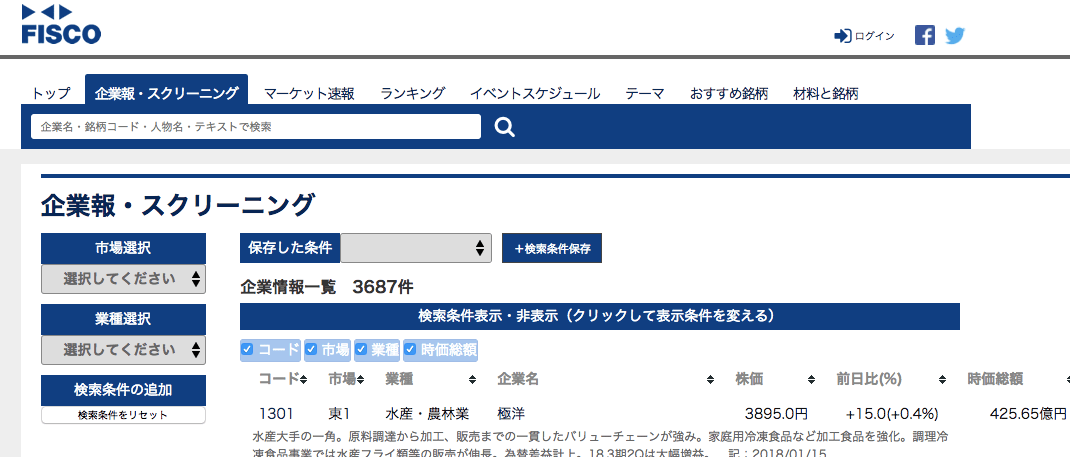The image size is (1070, 457).
Task: Open the Facebook icon link
Action: pyautogui.click(x=925, y=36)
